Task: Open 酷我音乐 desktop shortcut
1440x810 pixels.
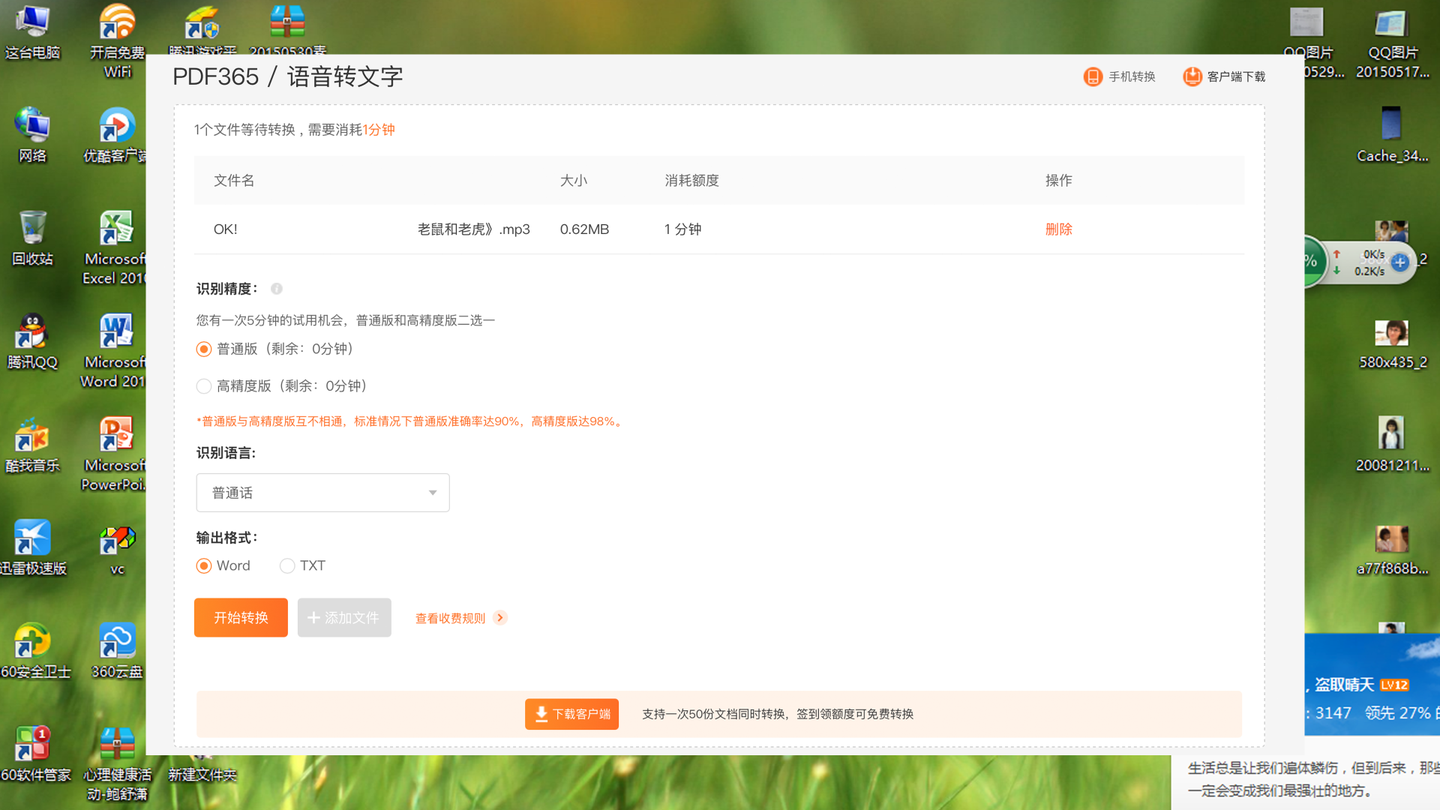Action: (x=33, y=445)
